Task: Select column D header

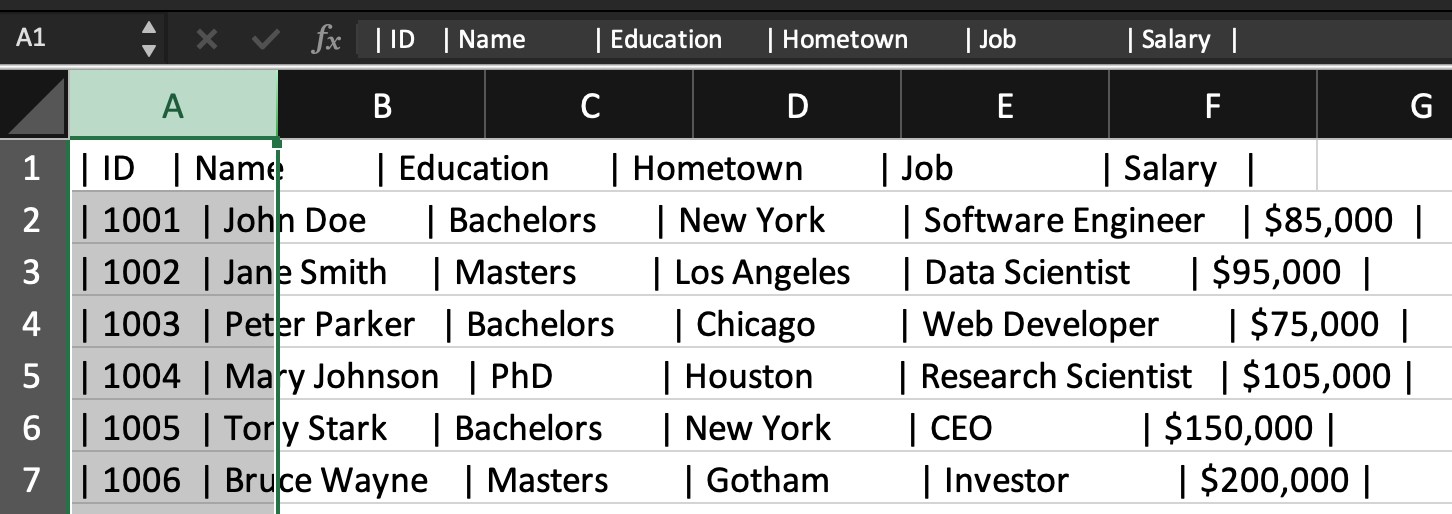Action: click(797, 106)
